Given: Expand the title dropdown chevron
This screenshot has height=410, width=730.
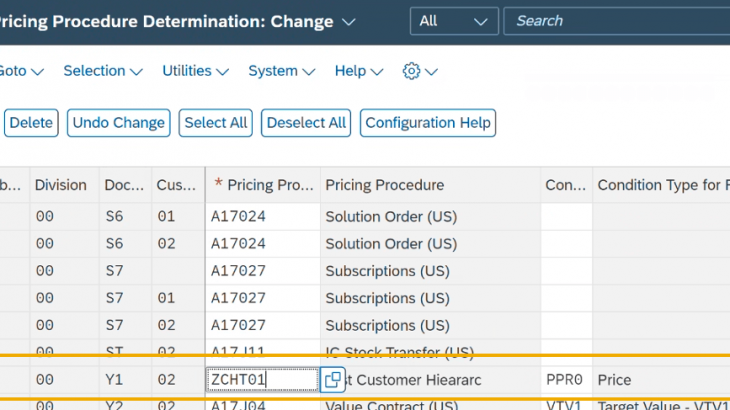Looking at the screenshot, I should click(348, 21).
